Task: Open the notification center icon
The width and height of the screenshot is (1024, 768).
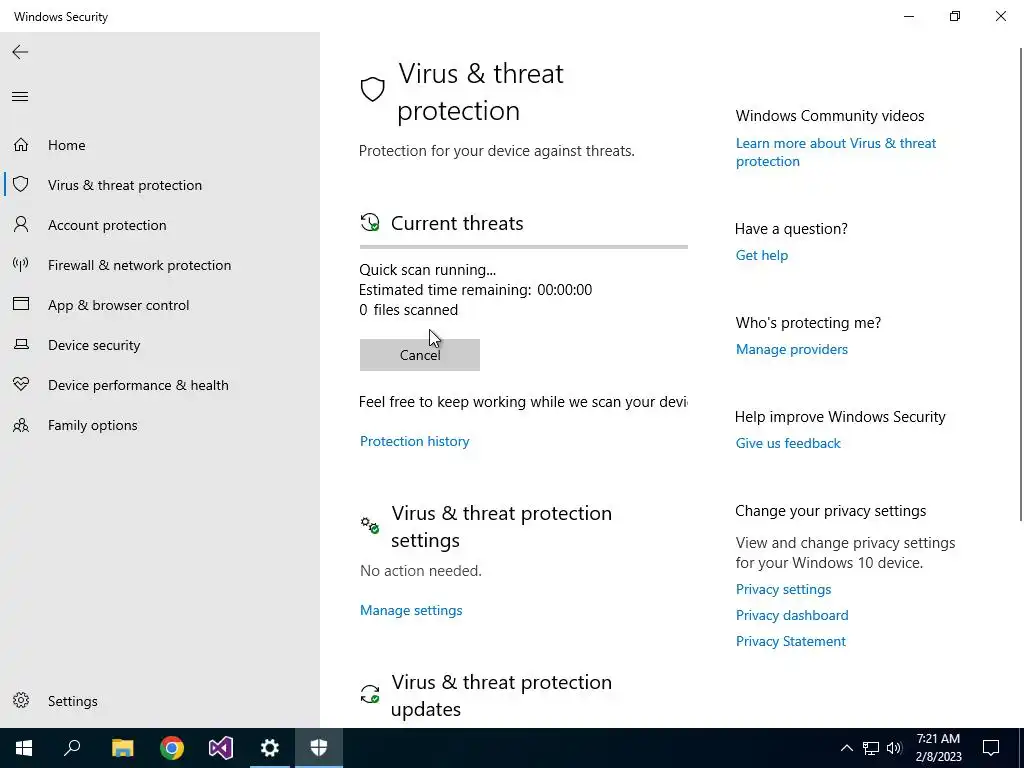Action: tap(991, 748)
